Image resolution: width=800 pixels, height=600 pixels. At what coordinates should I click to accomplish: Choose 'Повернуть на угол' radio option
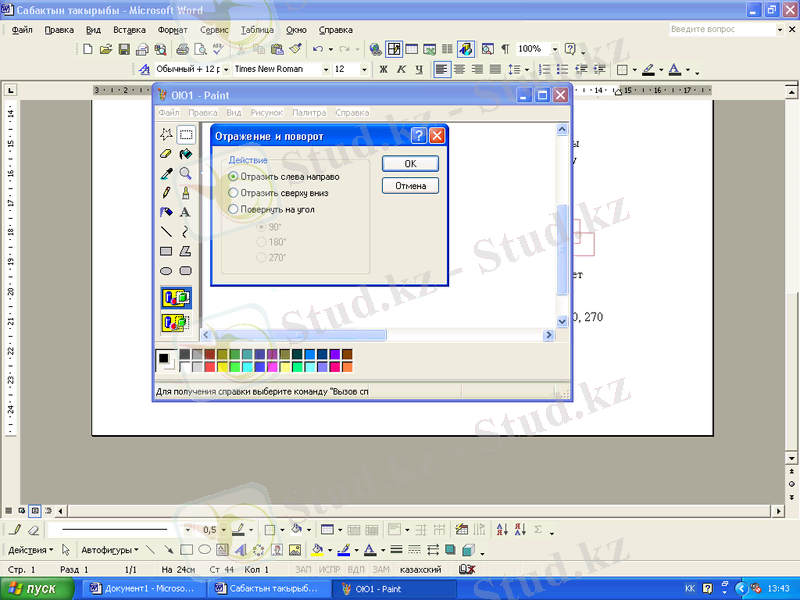tap(234, 210)
